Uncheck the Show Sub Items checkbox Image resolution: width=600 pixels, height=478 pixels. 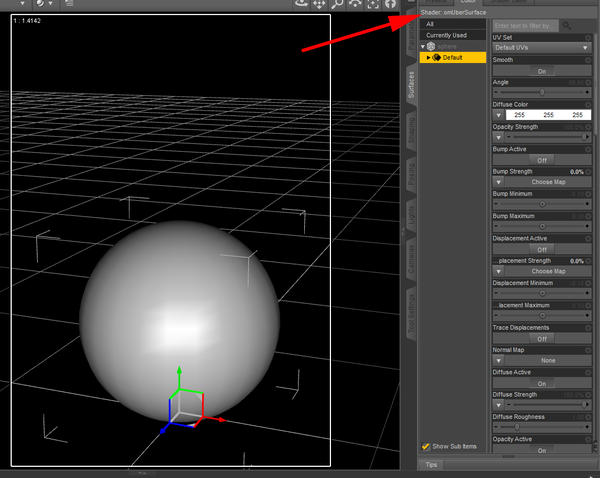pyautogui.click(x=426, y=446)
